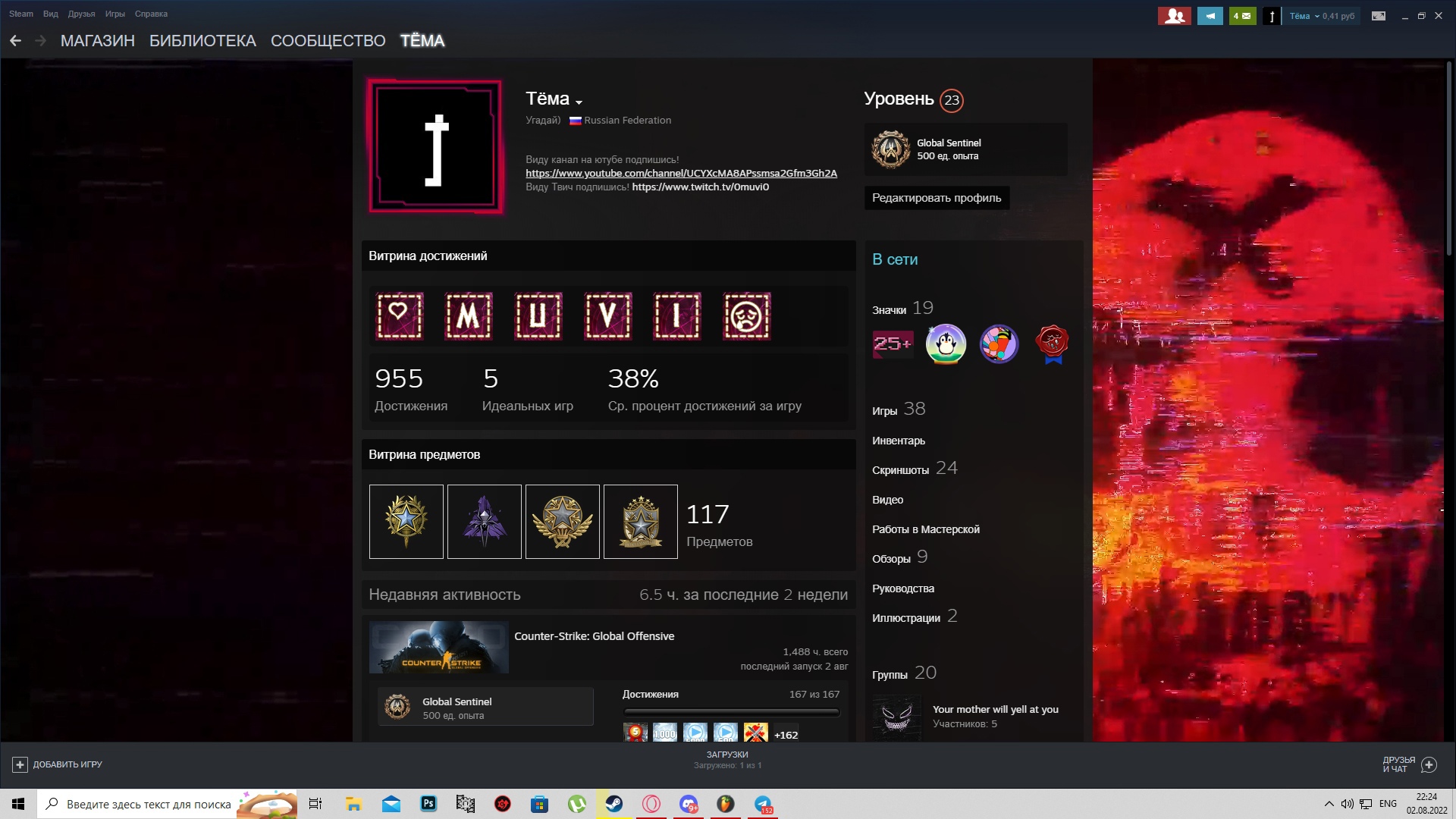Open the I achievement badge
The image size is (1456, 819).
[677, 316]
